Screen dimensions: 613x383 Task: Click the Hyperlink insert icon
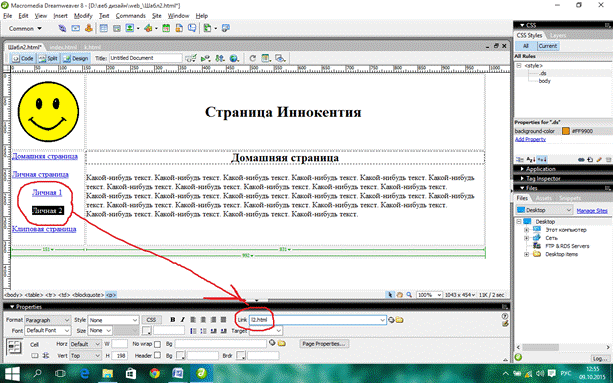click(x=62, y=28)
